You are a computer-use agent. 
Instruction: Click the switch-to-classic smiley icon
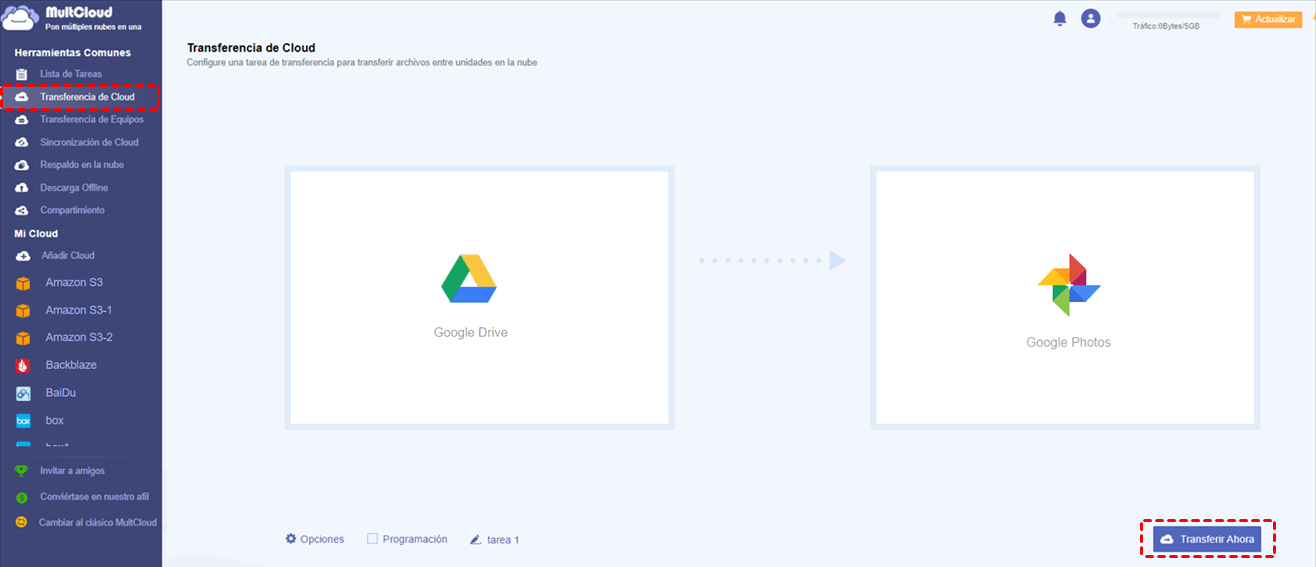[x=21, y=523]
